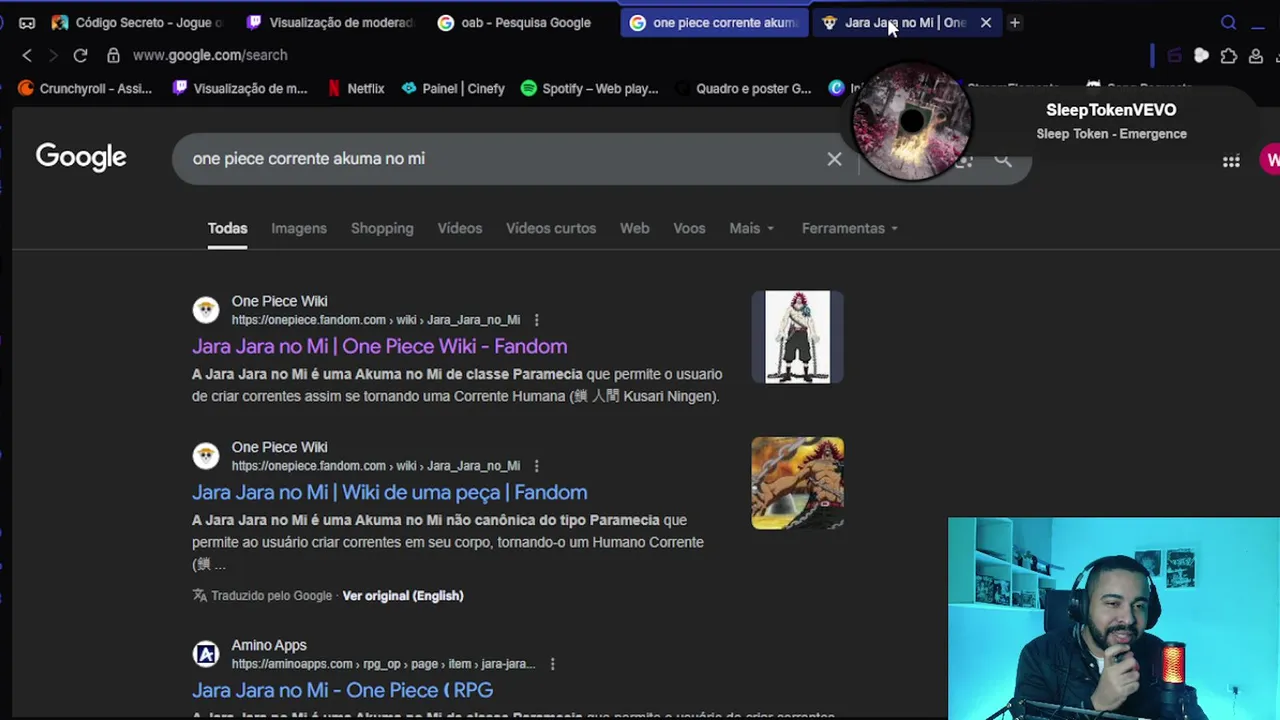Show Vídeos curtos results
1280x720 pixels.
tap(551, 228)
